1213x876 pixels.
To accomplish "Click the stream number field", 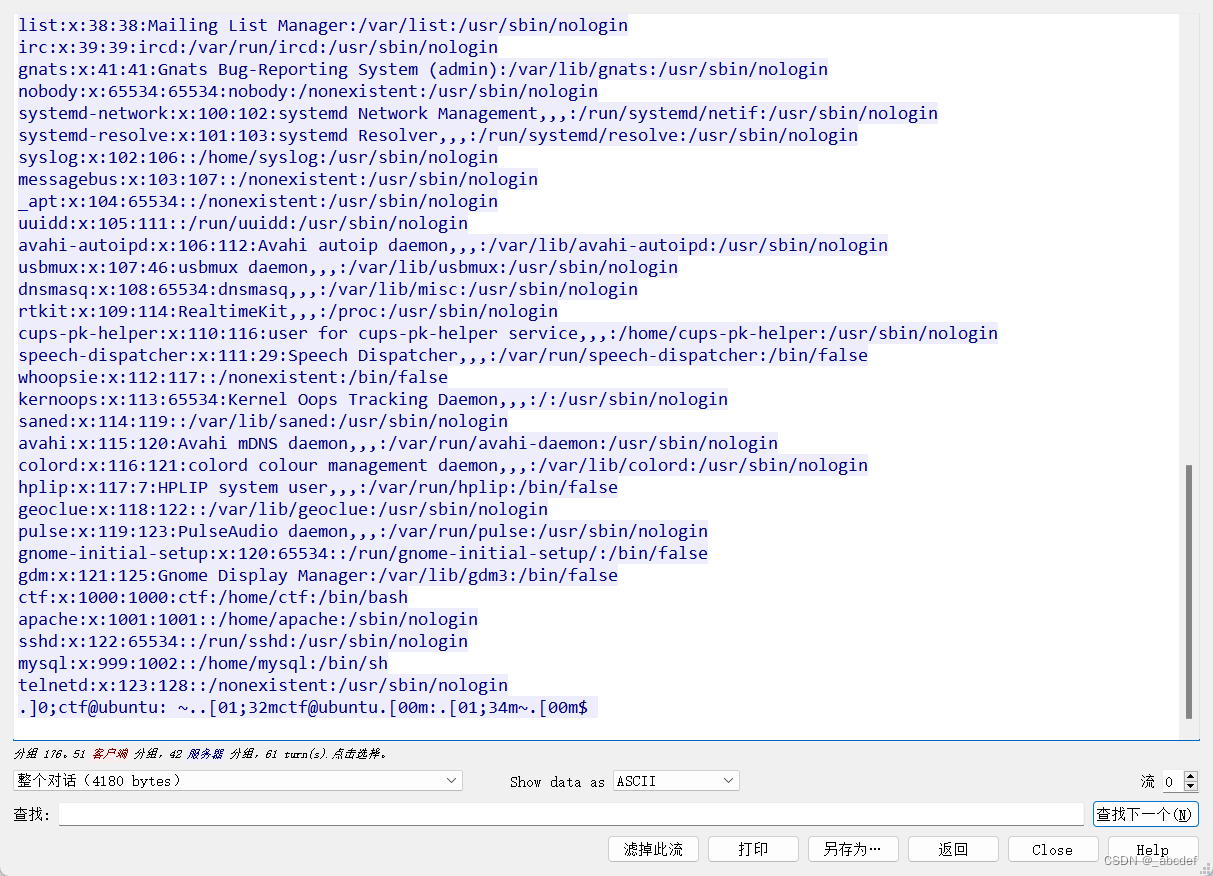I will coord(1170,781).
